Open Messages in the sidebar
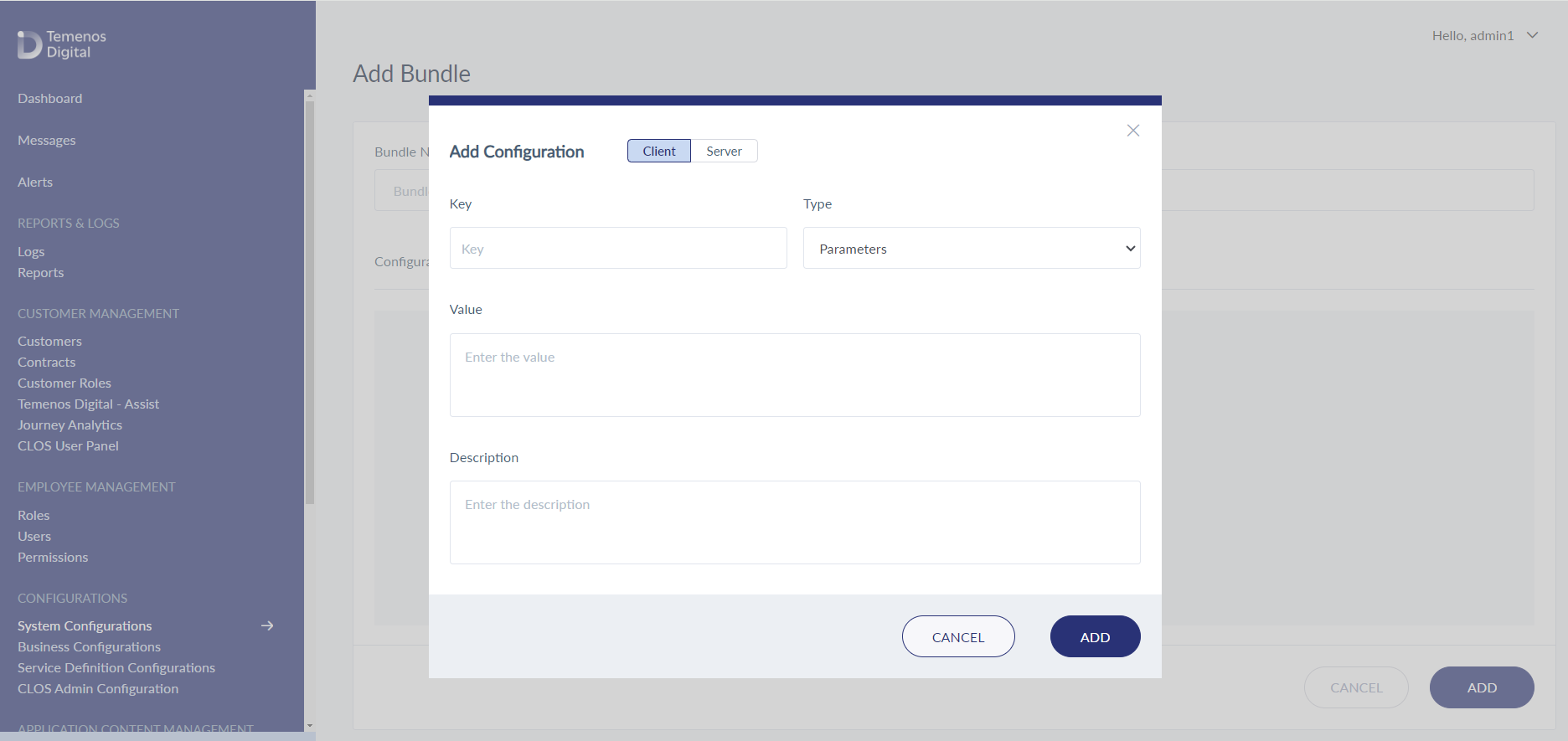This screenshot has width=1568, height=741. tap(47, 141)
